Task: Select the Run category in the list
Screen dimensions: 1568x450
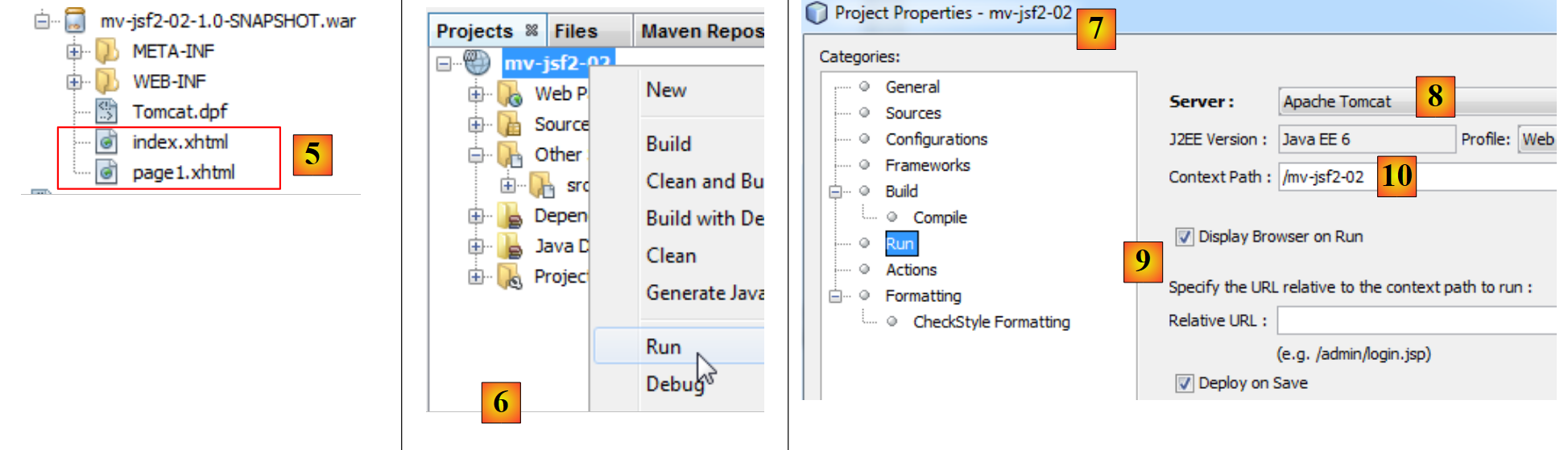Action: [900, 244]
